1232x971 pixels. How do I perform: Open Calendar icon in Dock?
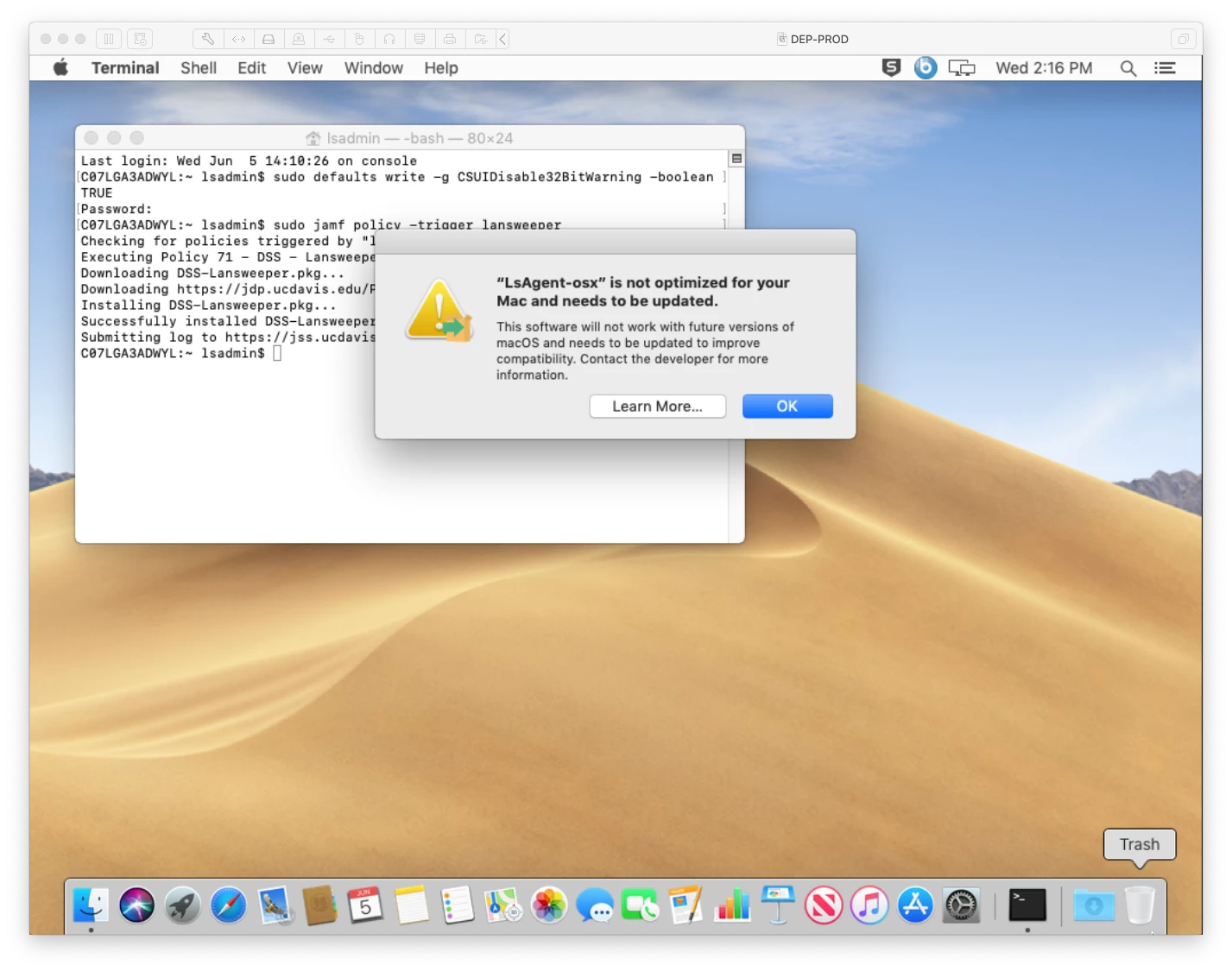[x=365, y=905]
